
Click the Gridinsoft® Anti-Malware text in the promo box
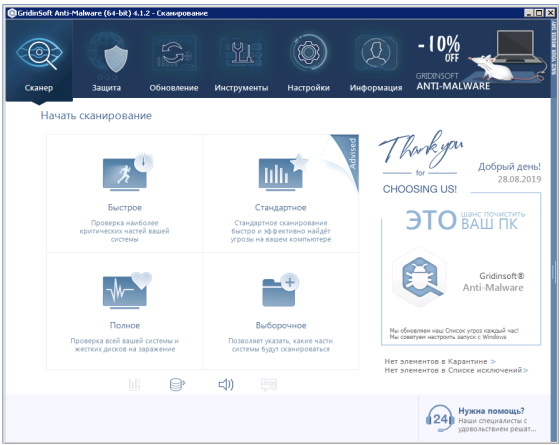tap(493, 282)
